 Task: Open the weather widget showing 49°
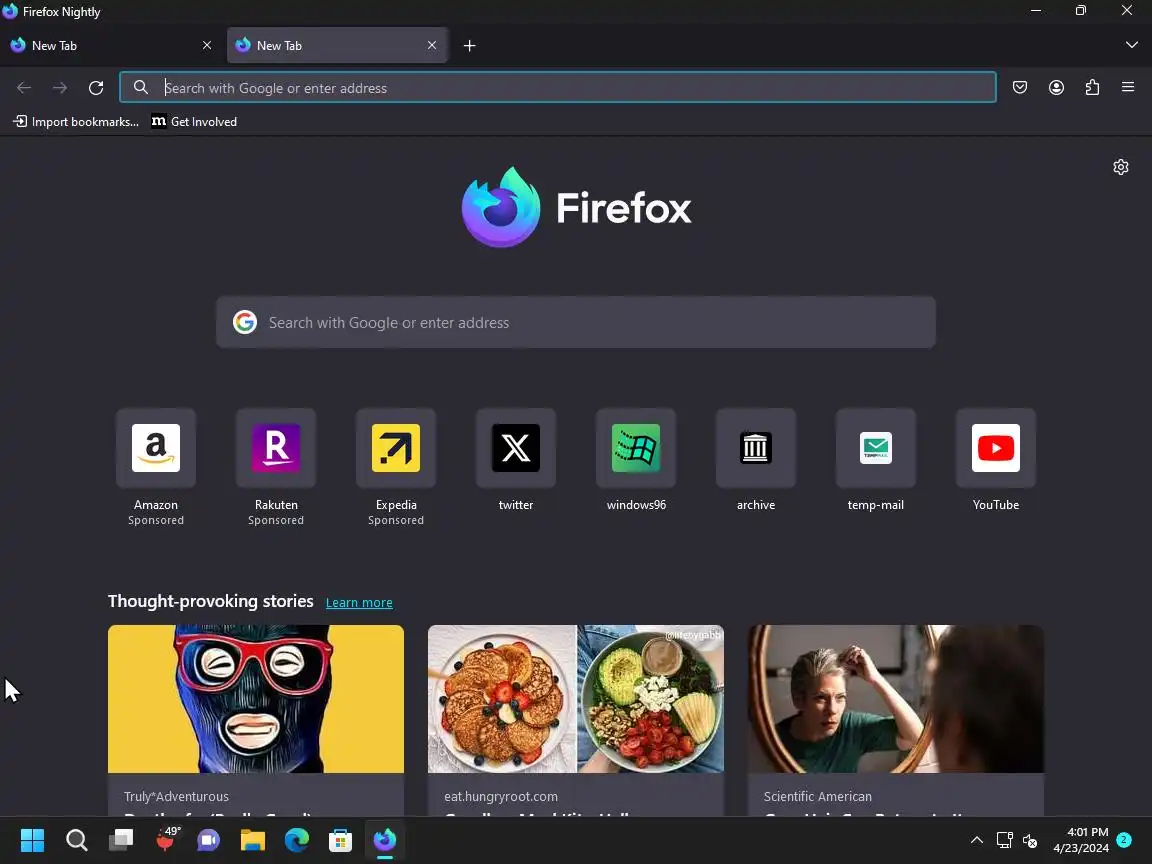coord(167,838)
